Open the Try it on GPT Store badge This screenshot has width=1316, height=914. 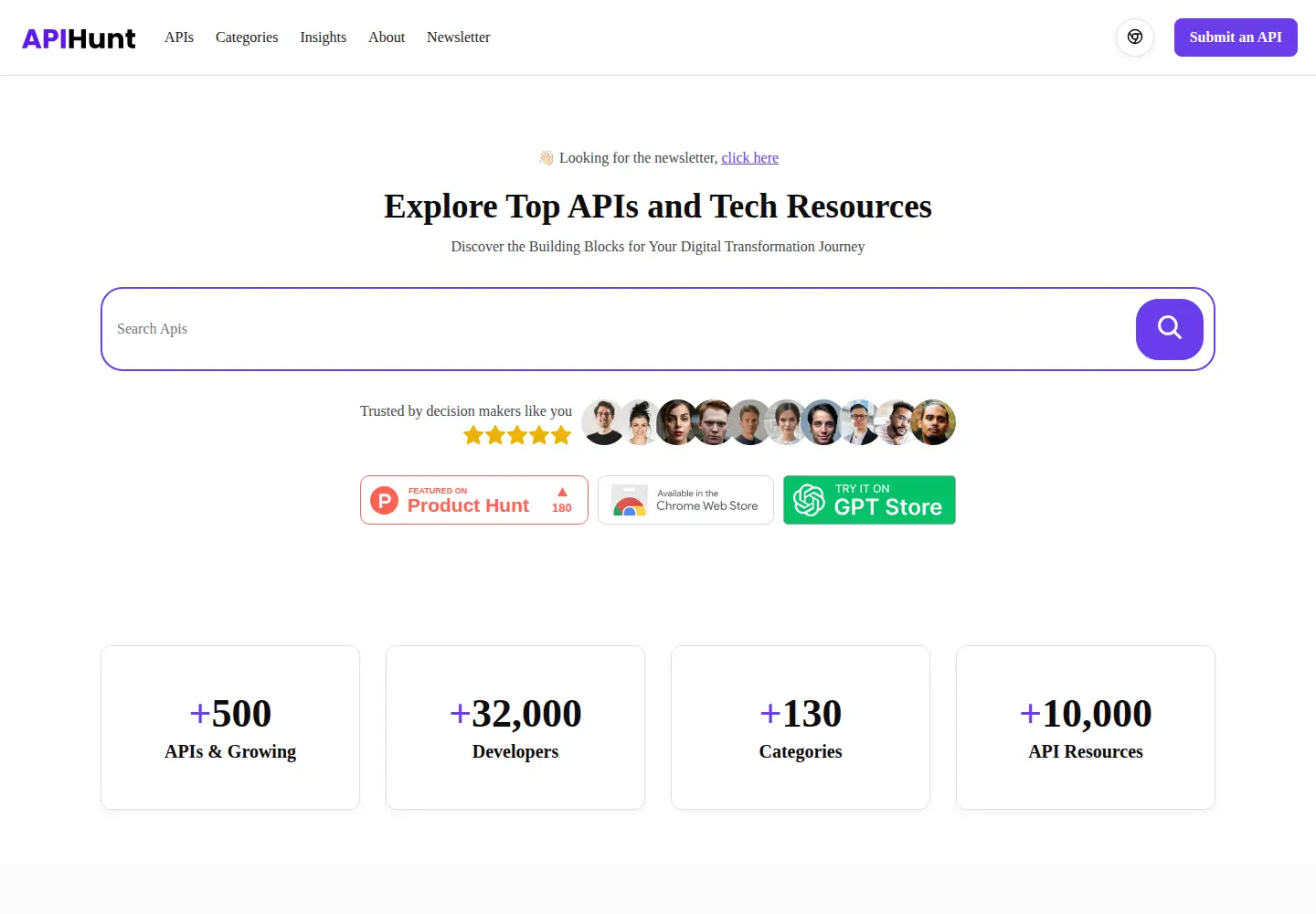[x=869, y=500]
